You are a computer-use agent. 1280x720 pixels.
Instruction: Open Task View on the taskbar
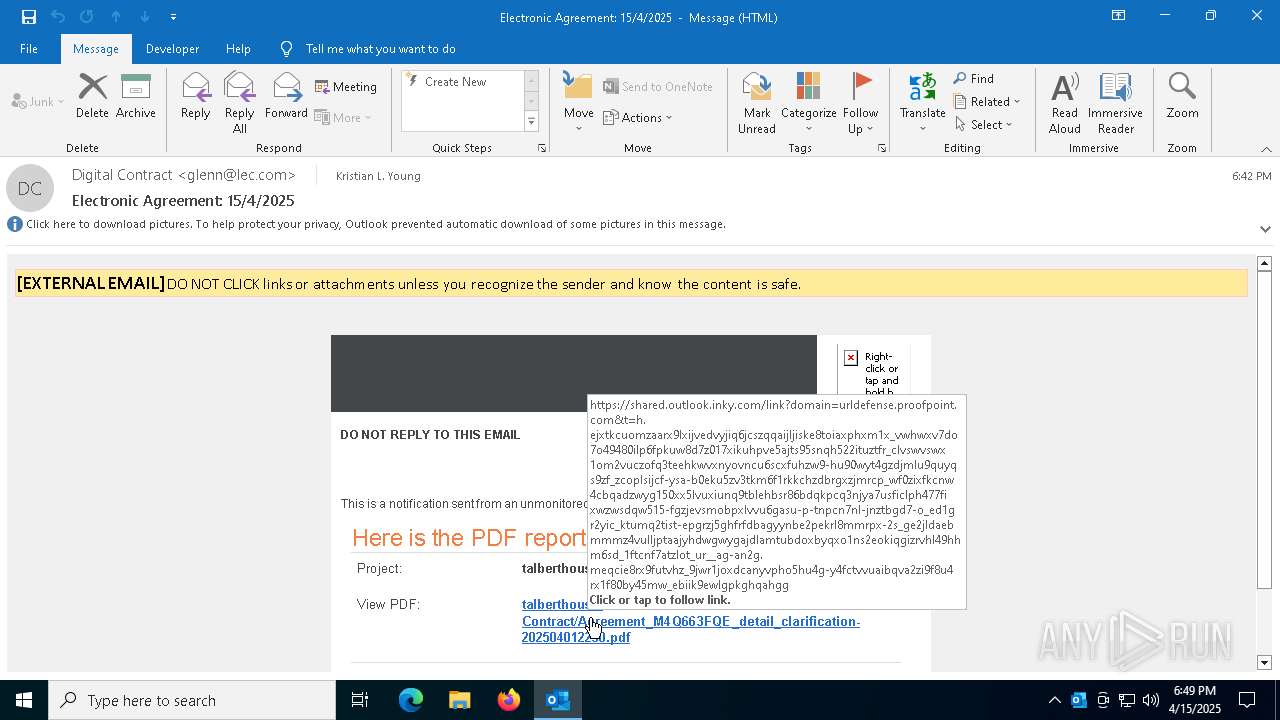360,700
